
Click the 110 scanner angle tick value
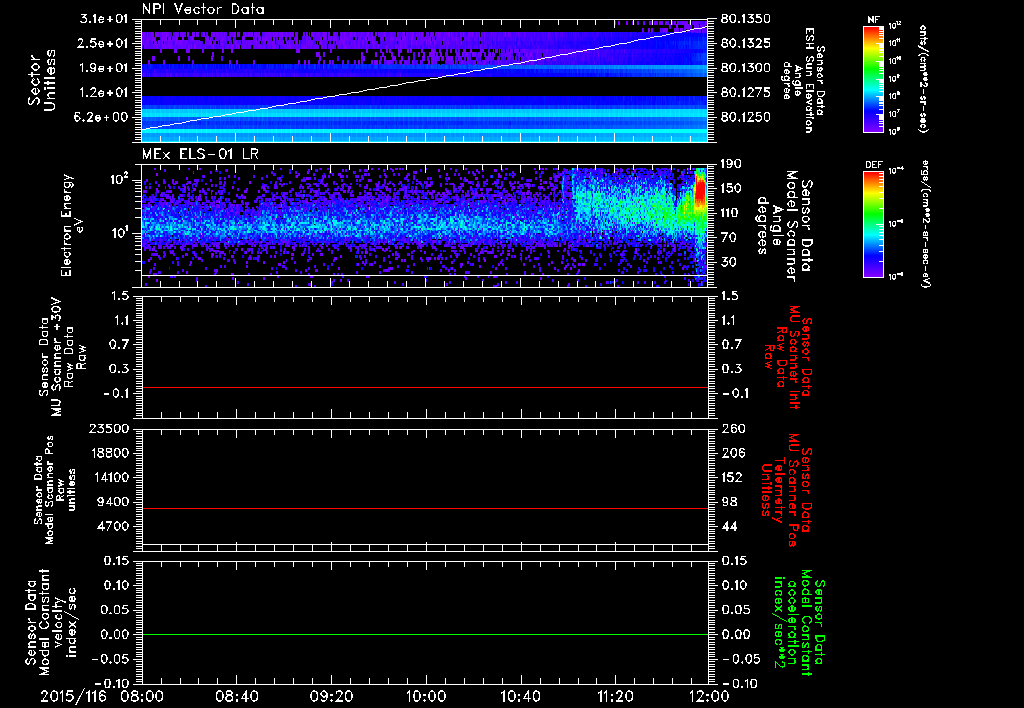click(731, 213)
